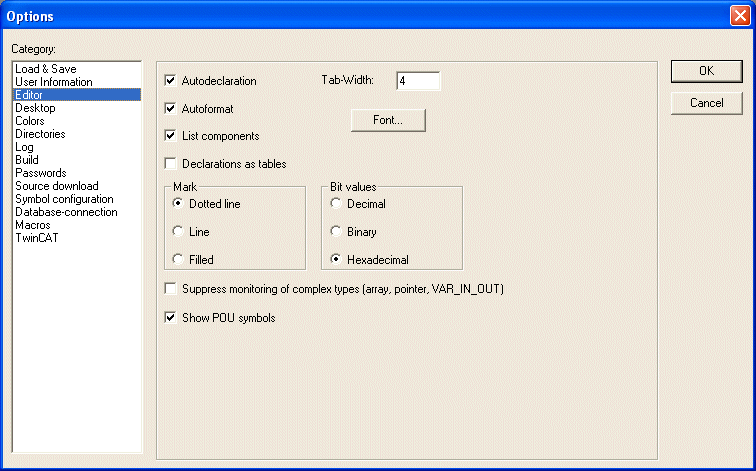
Task: Choose Hexadecimal bit values
Action: 336,259
